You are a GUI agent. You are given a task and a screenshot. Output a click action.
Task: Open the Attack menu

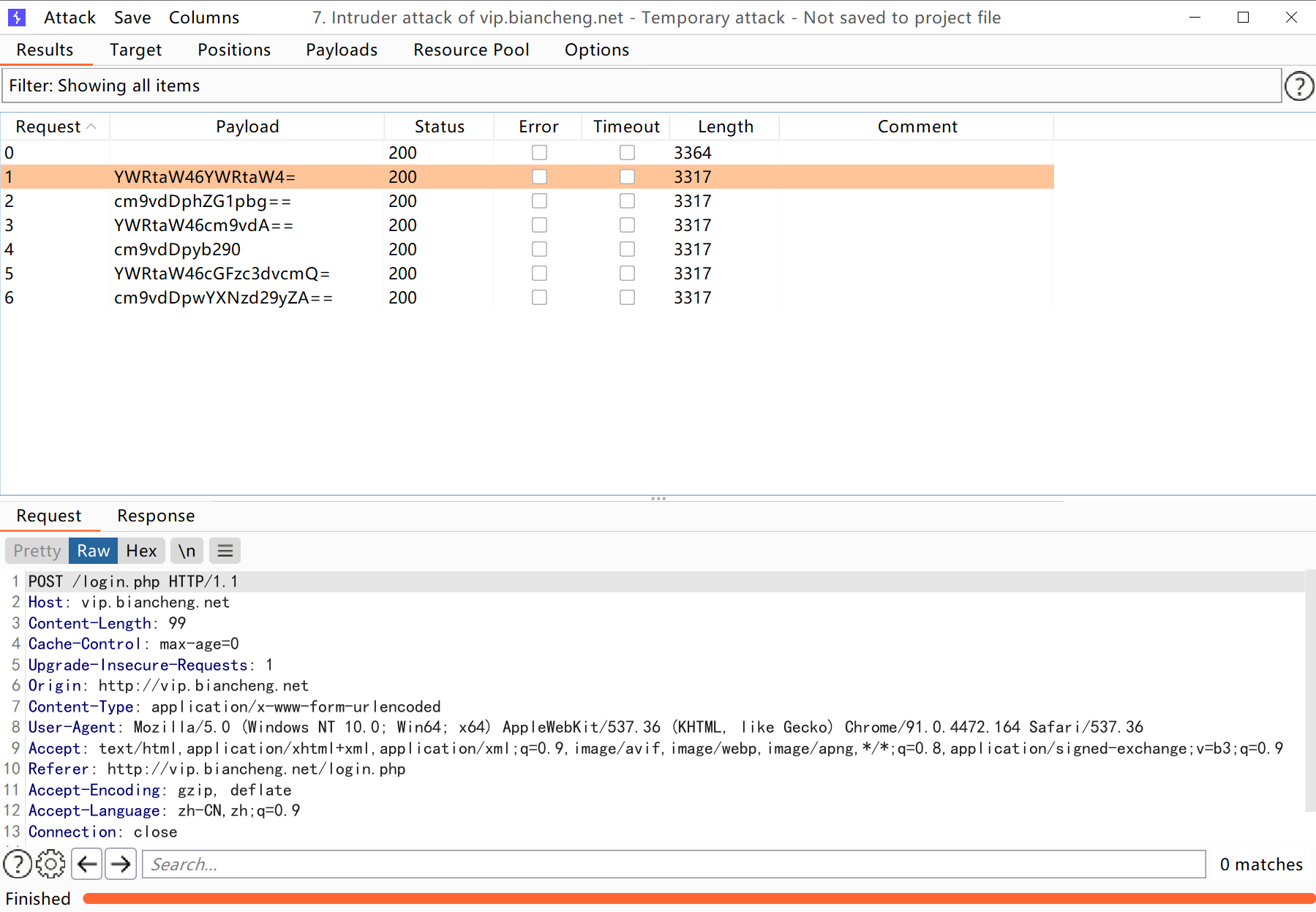[69, 18]
